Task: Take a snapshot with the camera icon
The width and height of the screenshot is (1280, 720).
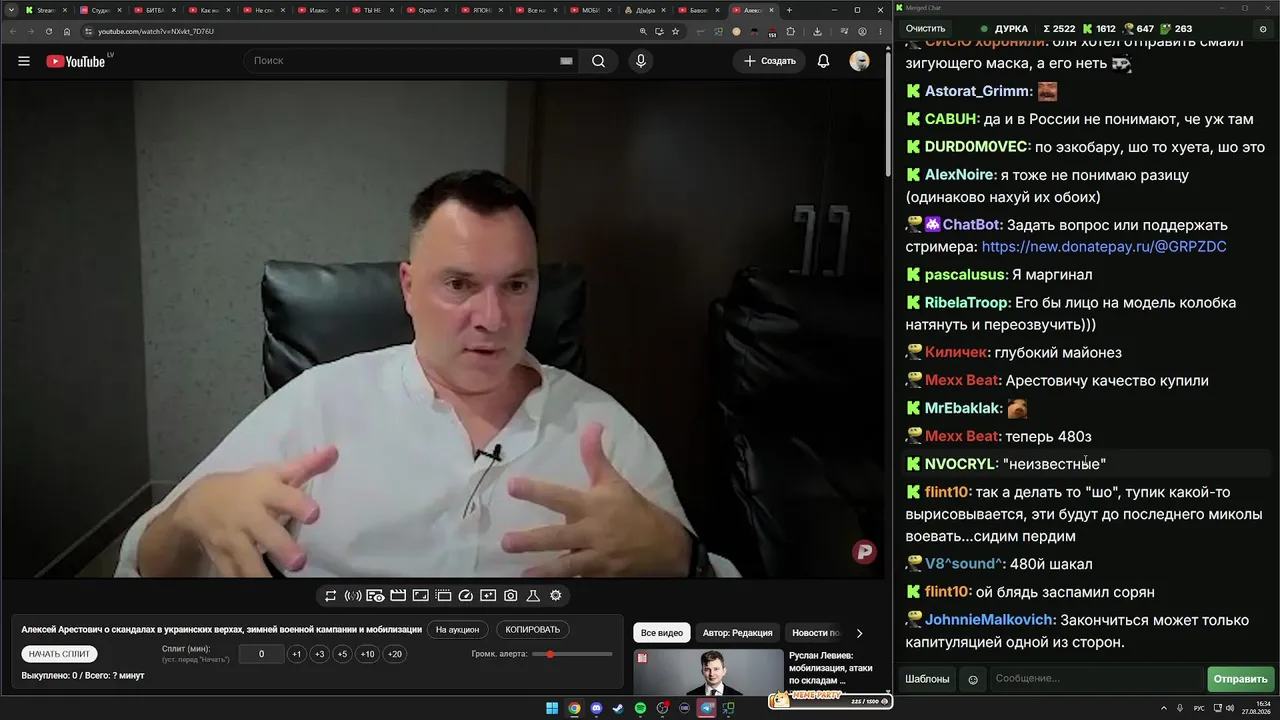Action: pyautogui.click(x=511, y=596)
